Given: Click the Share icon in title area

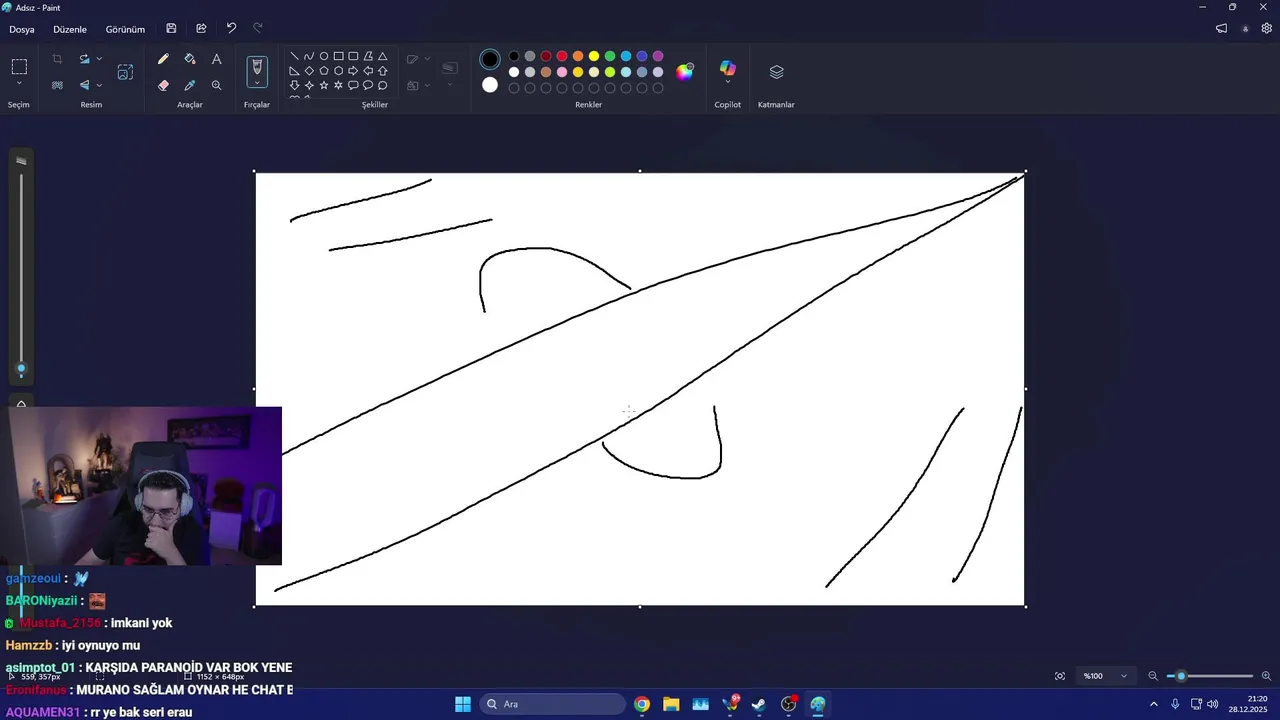Looking at the screenshot, I should (201, 29).
